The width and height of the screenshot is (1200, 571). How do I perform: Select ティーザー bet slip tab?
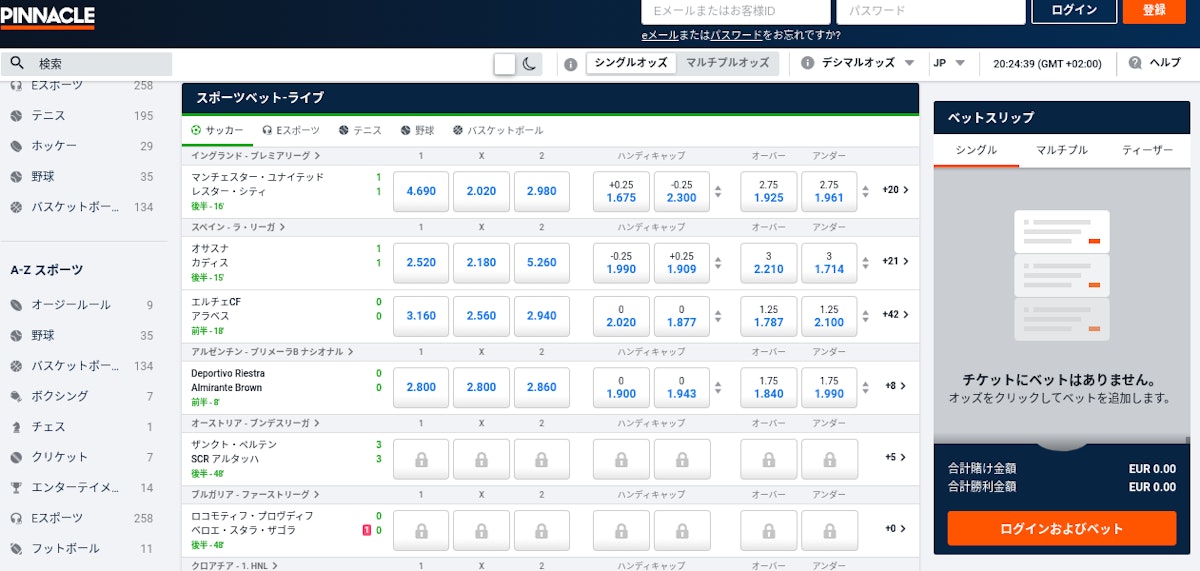click(1147, 150)
